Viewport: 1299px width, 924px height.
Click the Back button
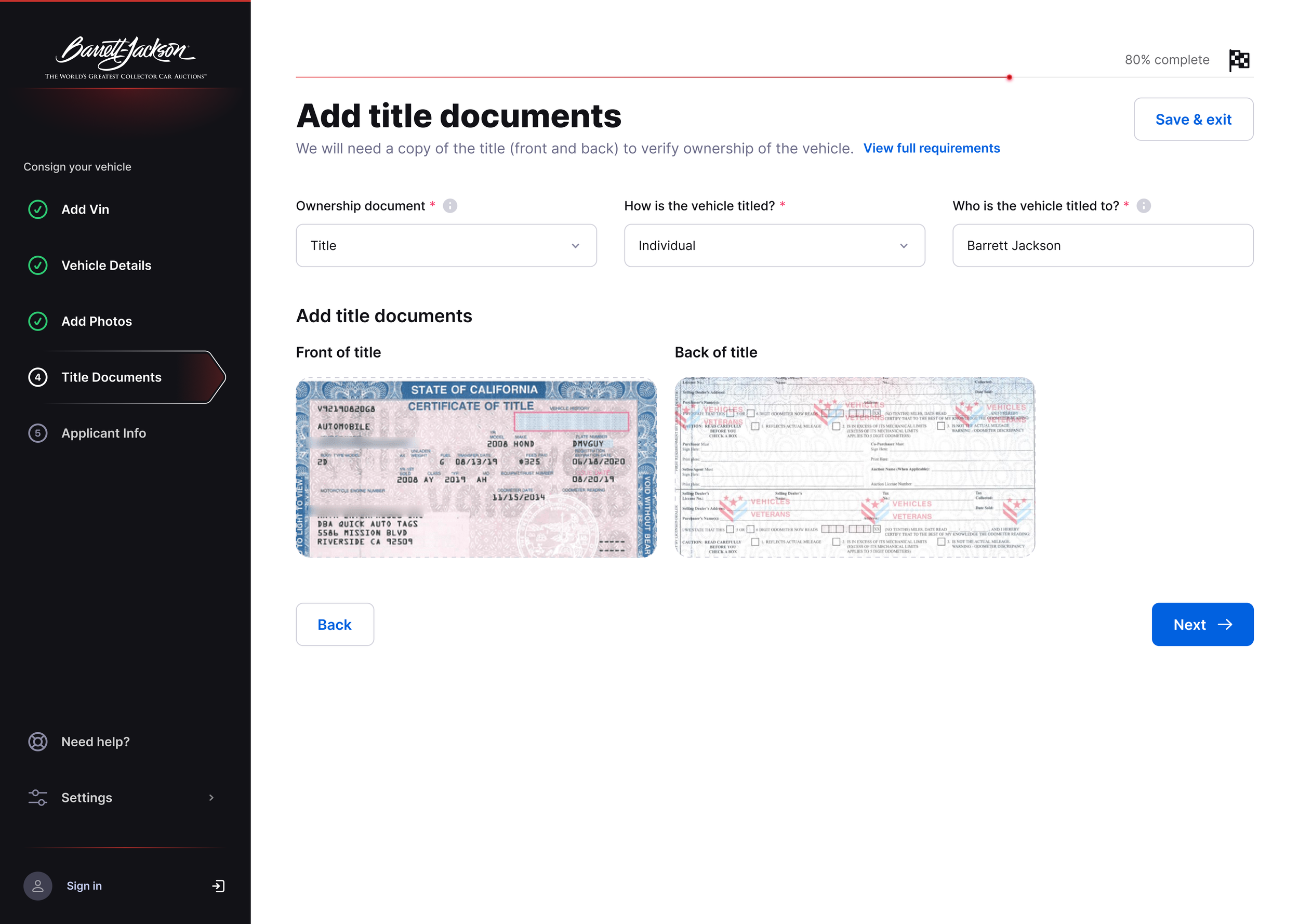(x=335, y=624)
